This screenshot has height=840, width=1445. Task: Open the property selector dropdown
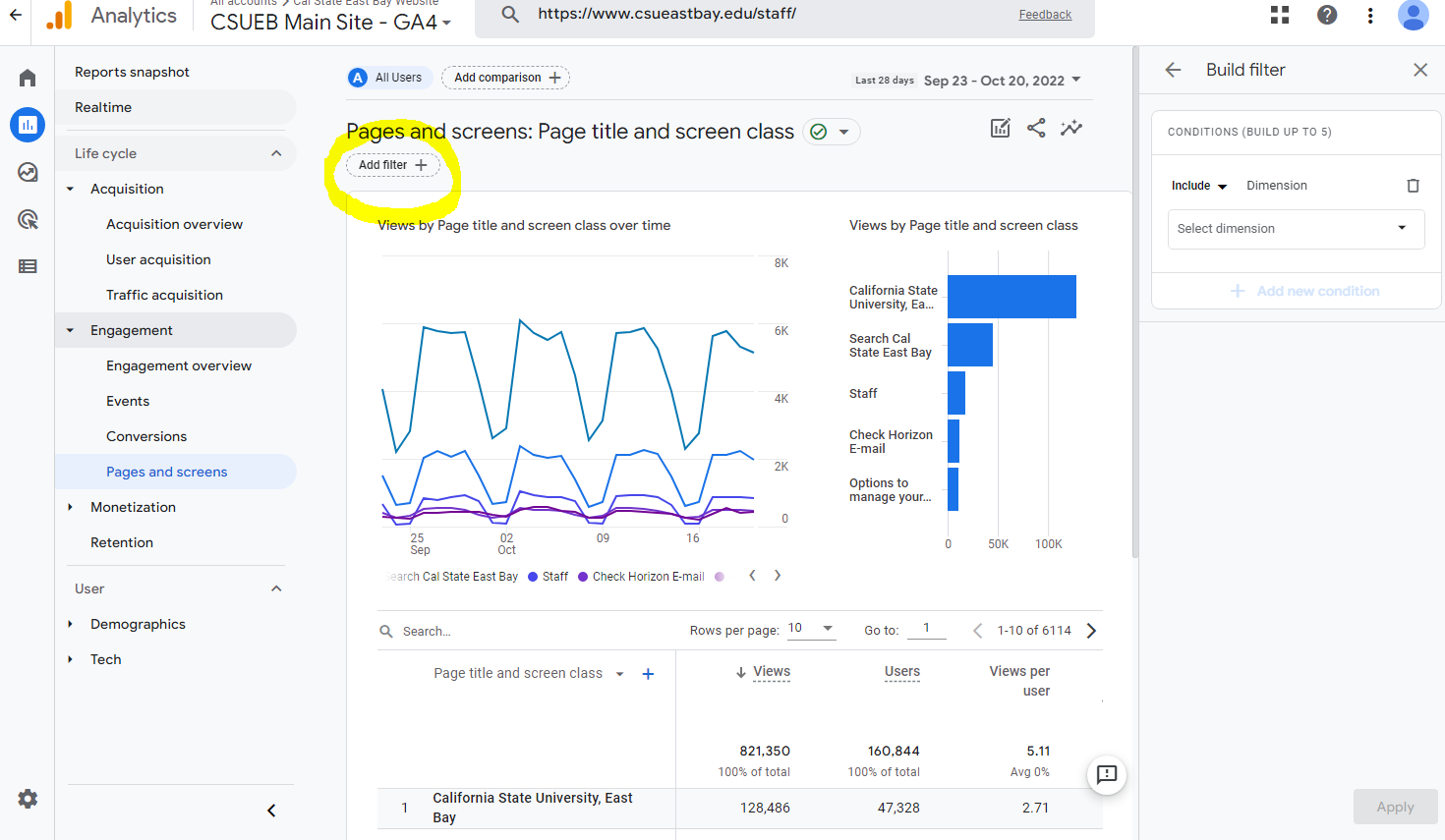(x=331, y=22)
